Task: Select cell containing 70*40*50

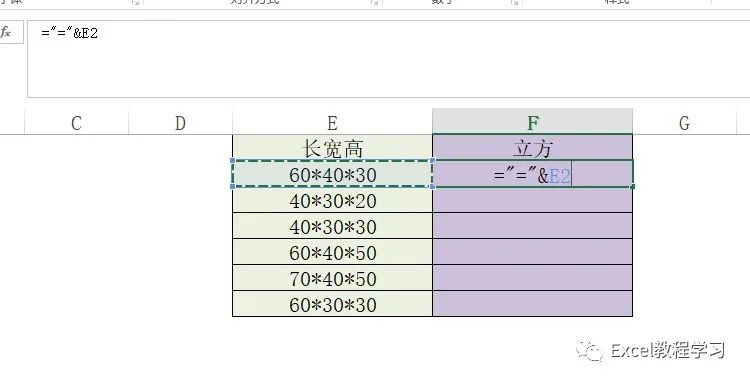Action: click(x=332, y=277)
